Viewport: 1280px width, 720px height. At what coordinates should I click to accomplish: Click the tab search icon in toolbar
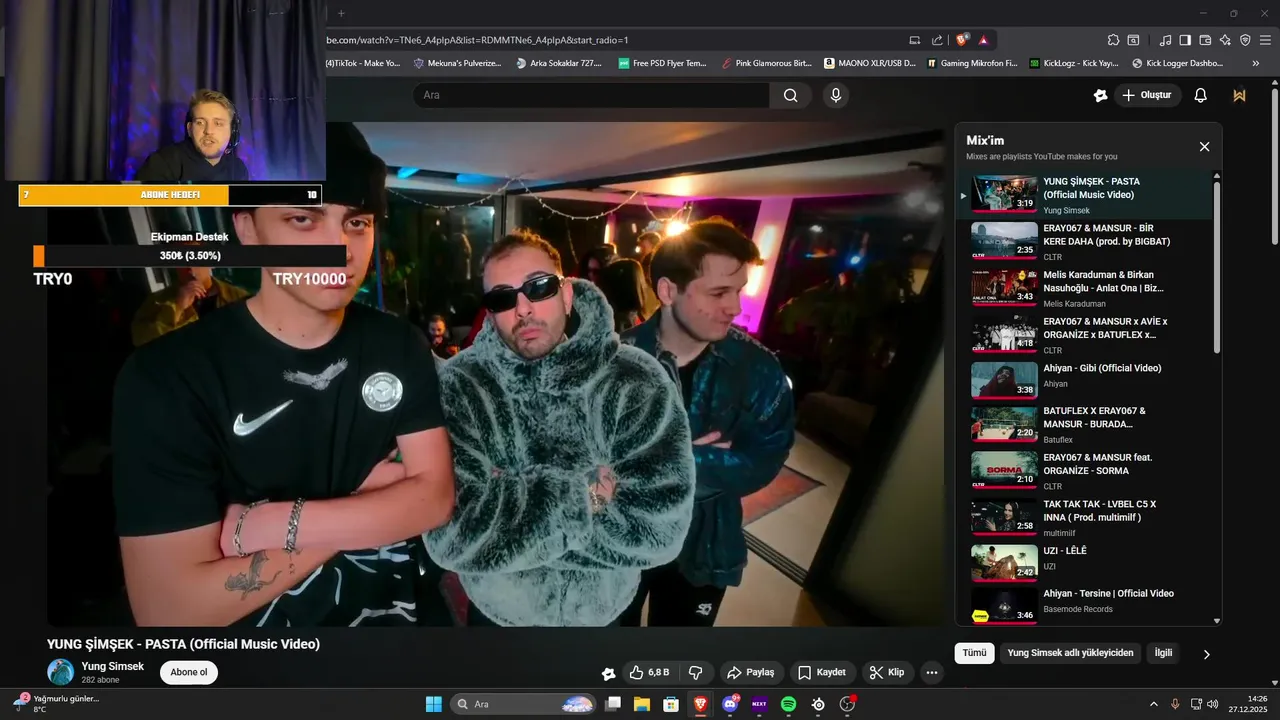tap(1133, 40)
